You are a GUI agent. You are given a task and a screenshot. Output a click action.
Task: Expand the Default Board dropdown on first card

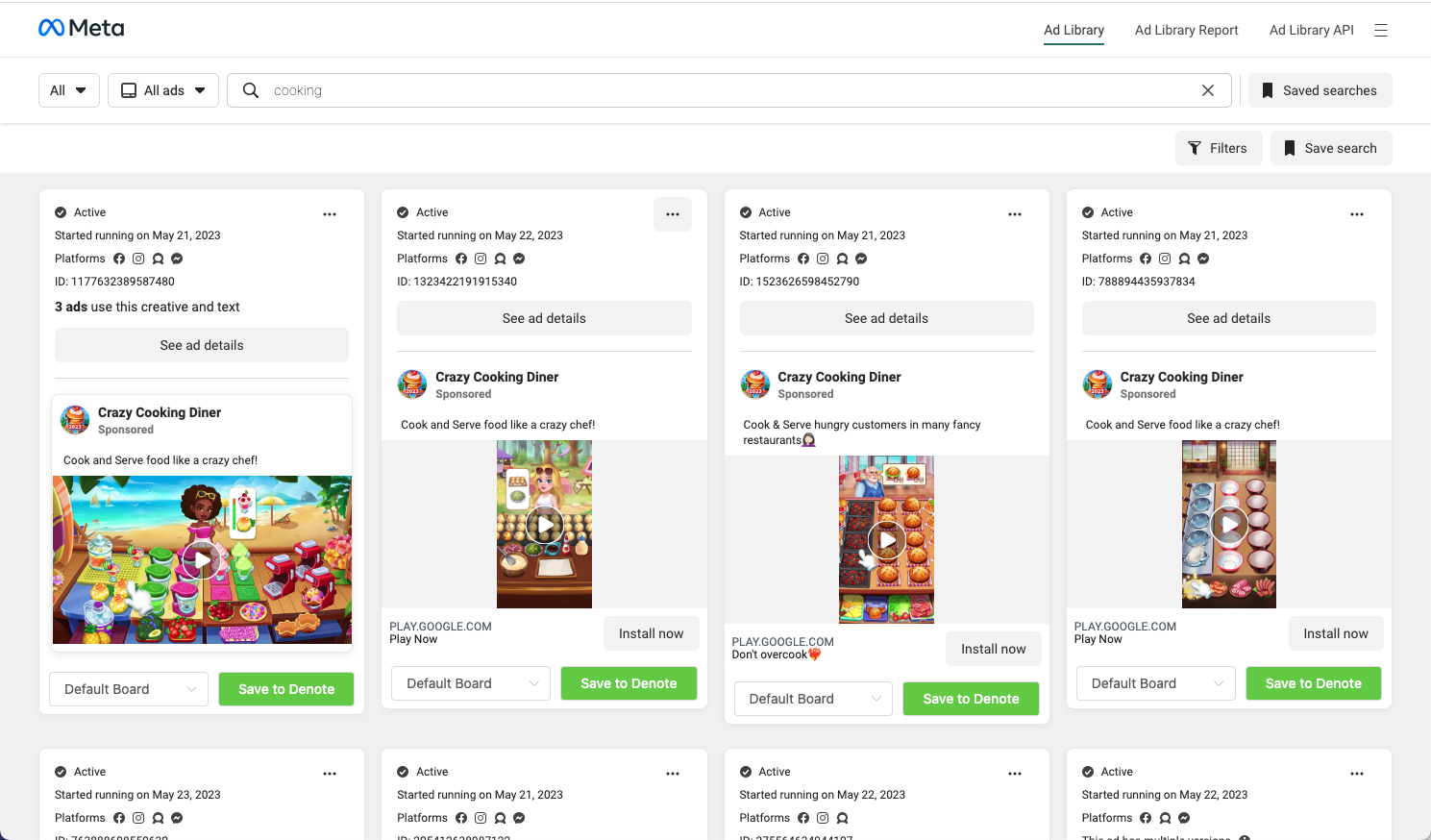click(128, 689)
